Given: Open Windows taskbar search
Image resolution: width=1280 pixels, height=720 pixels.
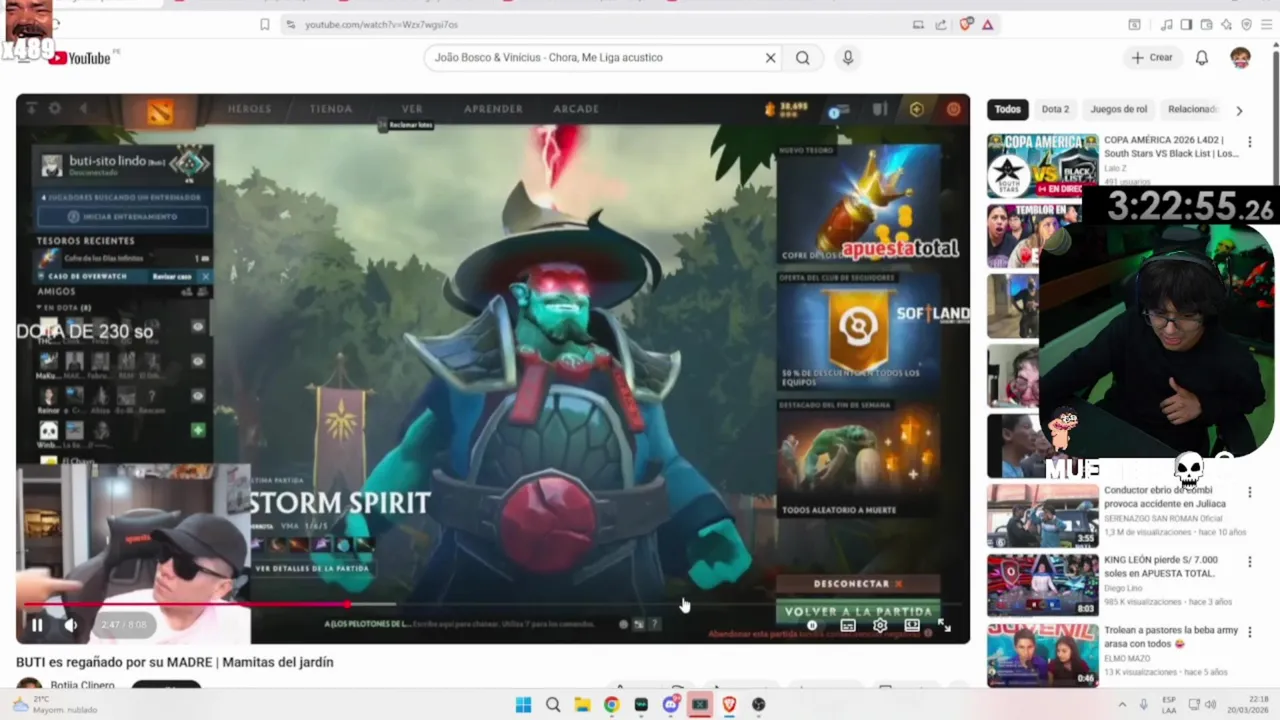Looking at the screenshot, I should (553, 705).
